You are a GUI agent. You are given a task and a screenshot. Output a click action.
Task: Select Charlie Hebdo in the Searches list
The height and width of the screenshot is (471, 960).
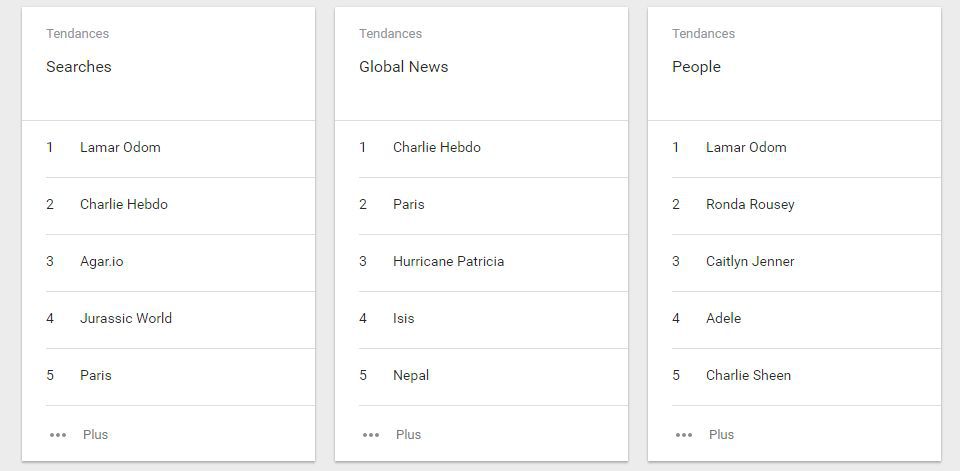click(x=124, y=205)
